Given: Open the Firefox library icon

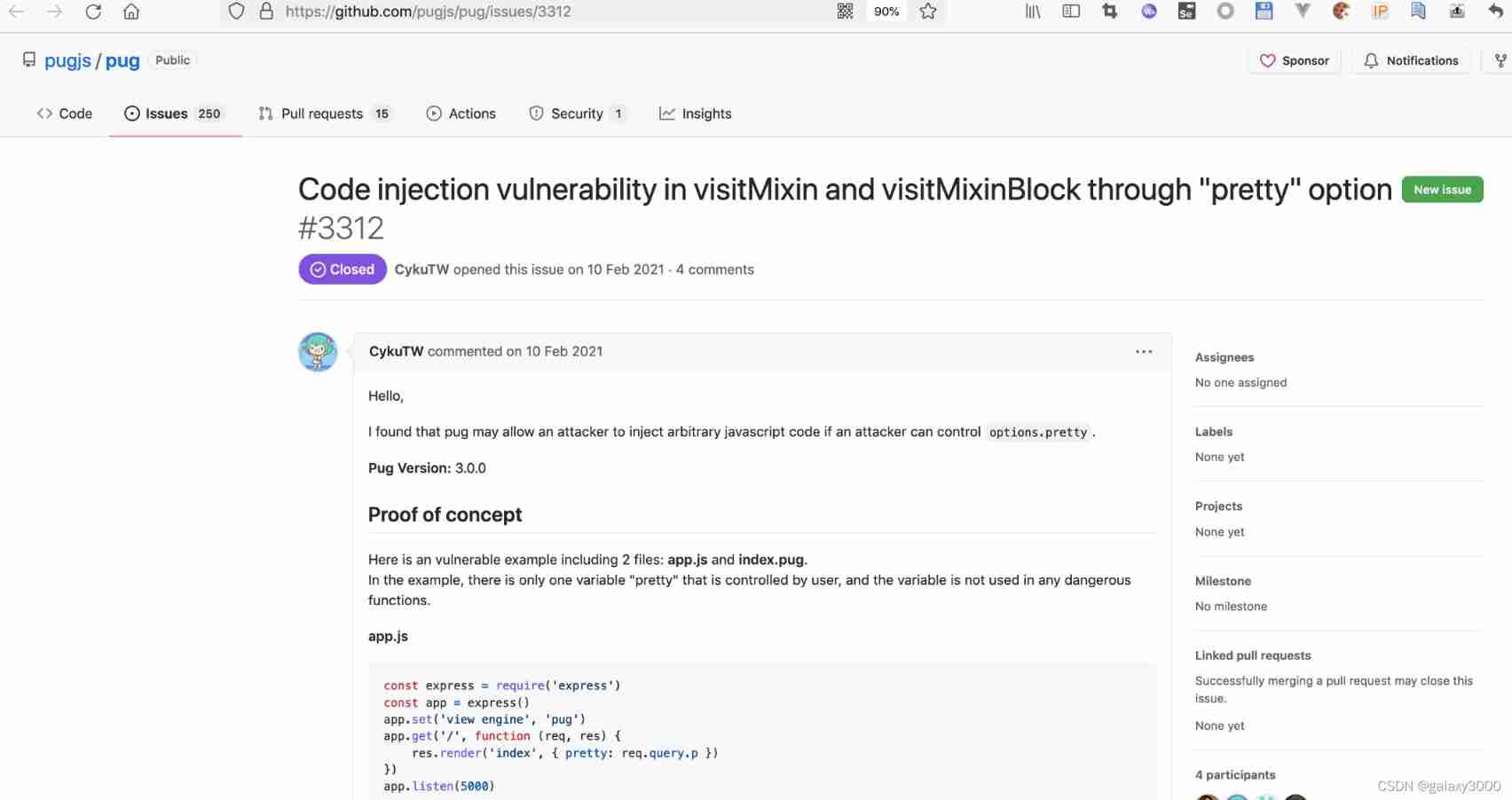Looking at the screenshot, I should click(x=1033, y=12).
